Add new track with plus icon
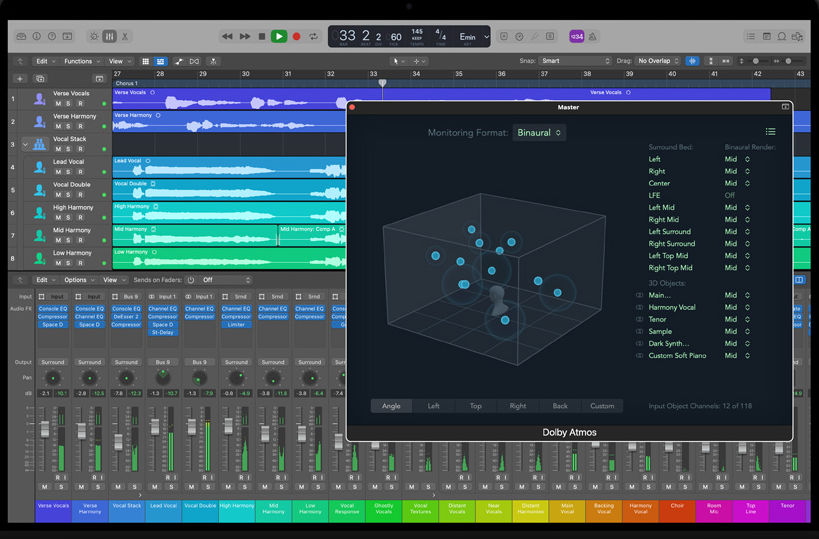 point(20,79)
